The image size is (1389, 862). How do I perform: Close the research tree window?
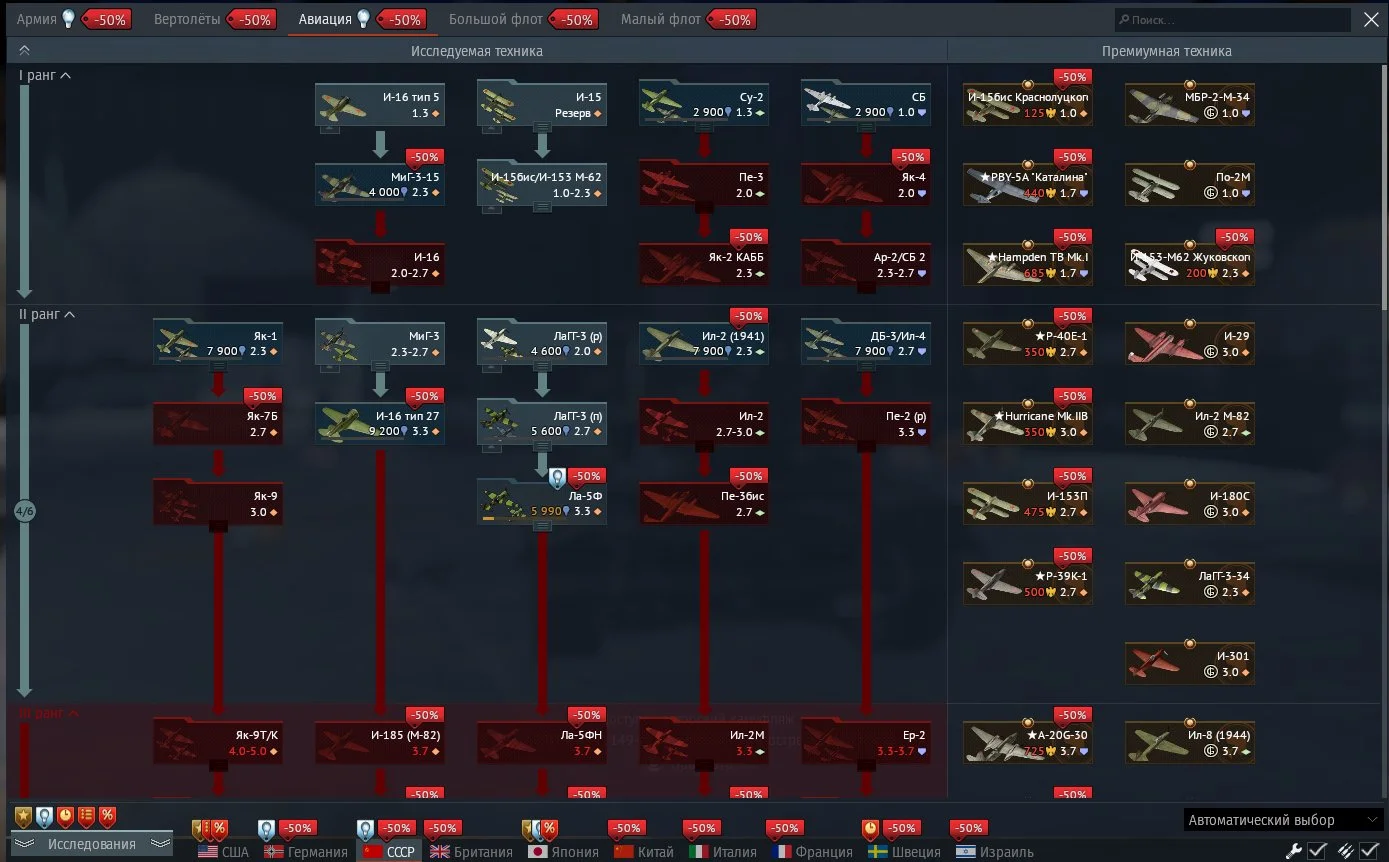1371,20
